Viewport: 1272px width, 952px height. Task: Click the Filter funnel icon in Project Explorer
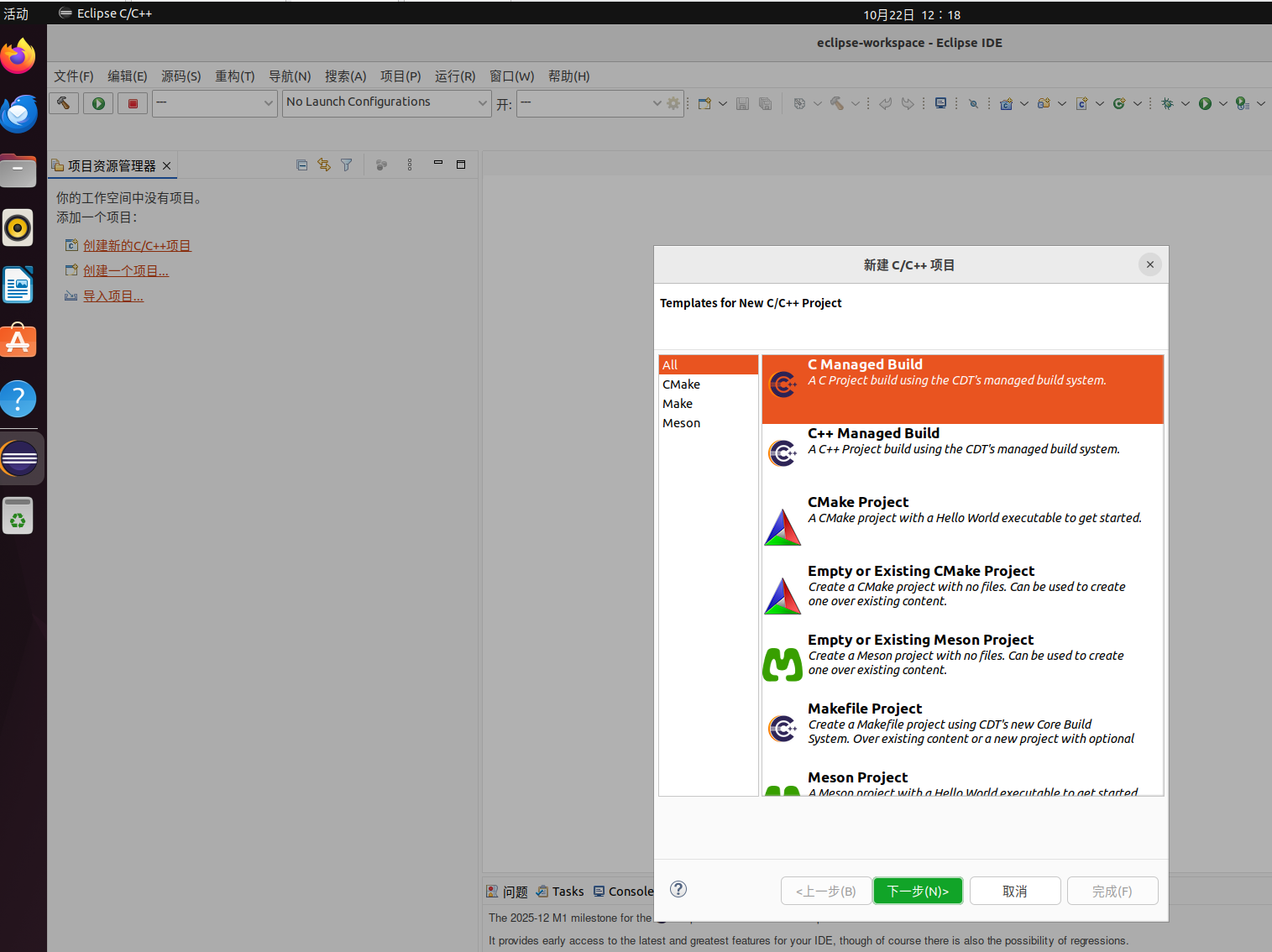point(346,165)
